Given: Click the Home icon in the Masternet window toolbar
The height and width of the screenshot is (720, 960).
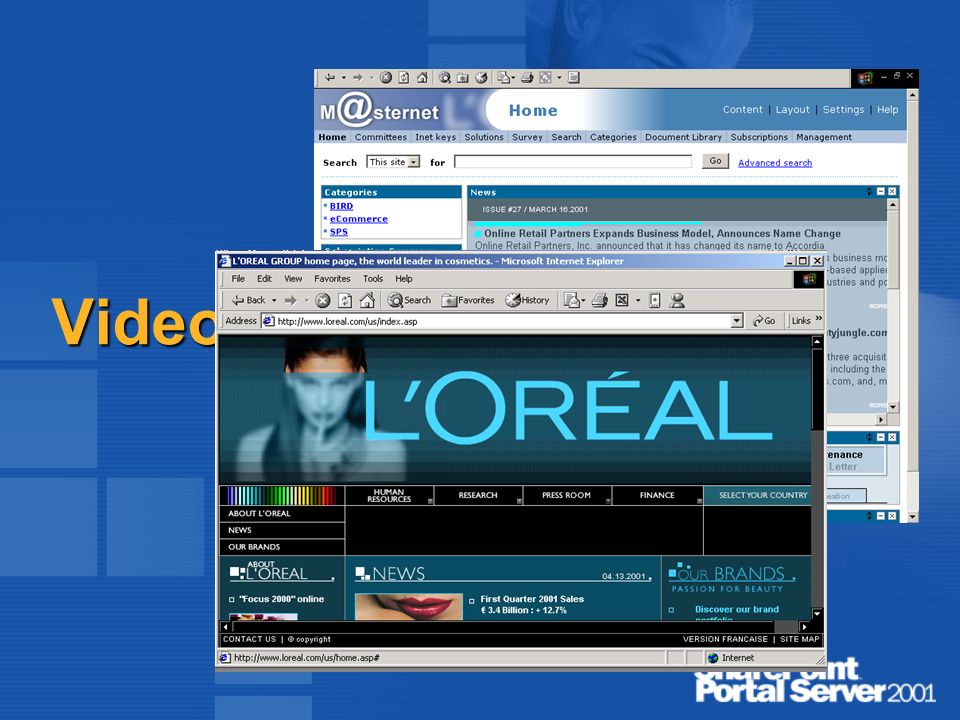Looking at the screenshot, I should (x=422, y=77).
